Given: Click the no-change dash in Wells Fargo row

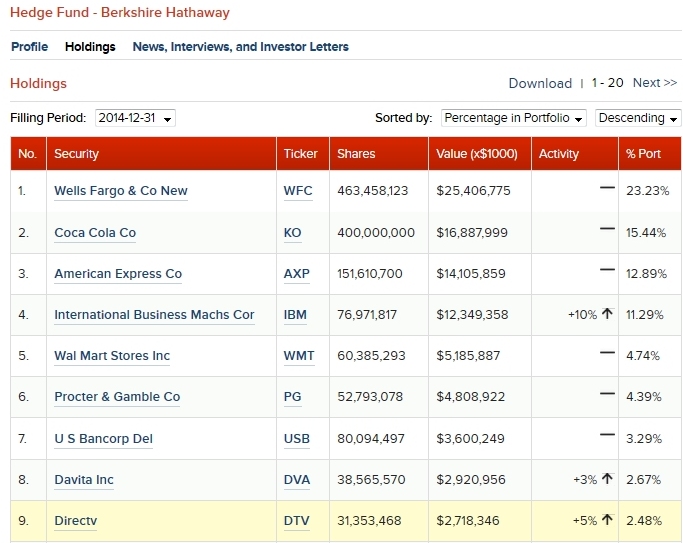Looking at the screenshot, I should [x=607, y=188].
